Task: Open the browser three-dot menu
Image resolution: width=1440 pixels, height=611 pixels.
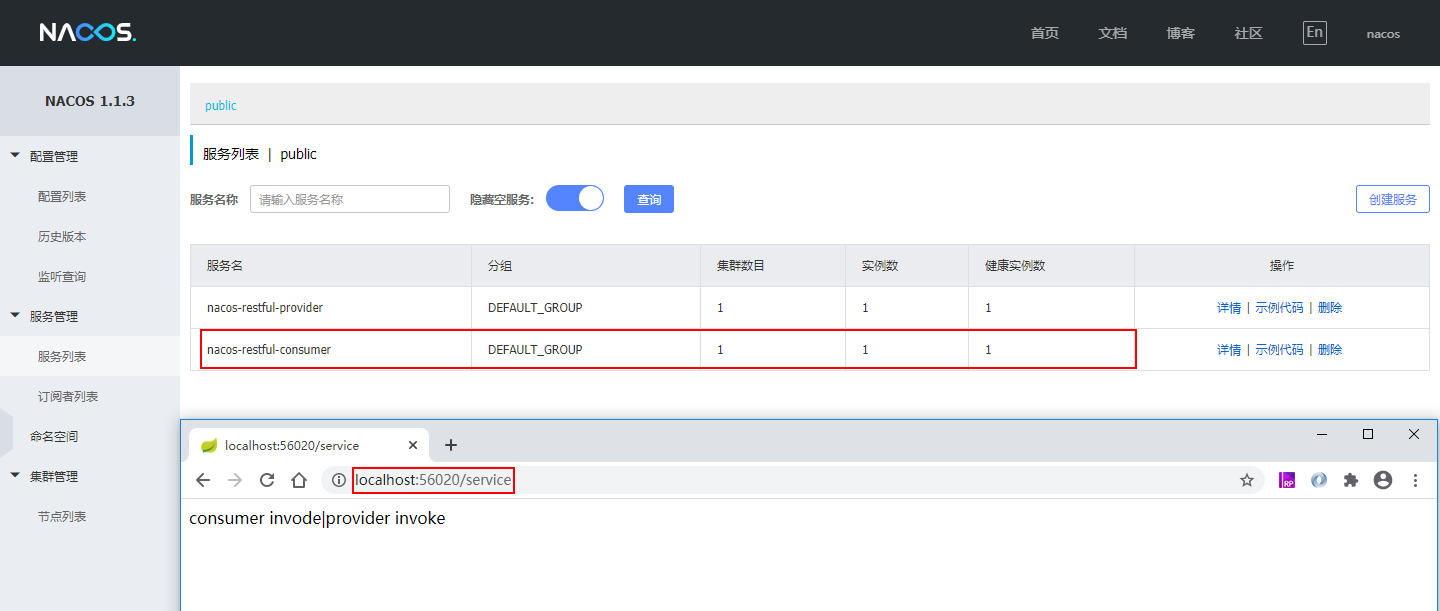Action: [1415, 480]
